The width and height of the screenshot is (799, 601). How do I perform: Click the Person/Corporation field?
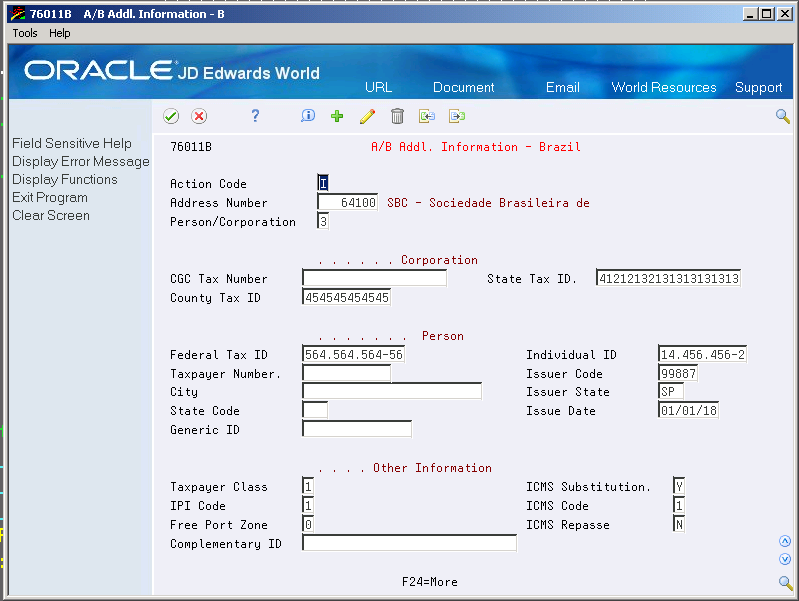pos(323,221)
